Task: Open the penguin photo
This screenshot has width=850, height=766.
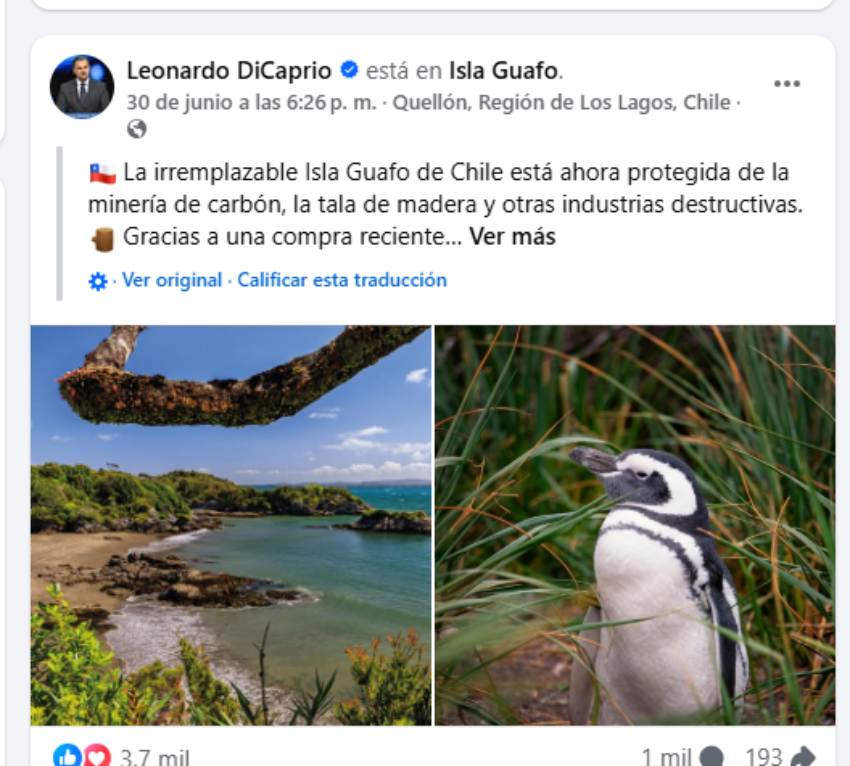Action: [x=635, y=525]
